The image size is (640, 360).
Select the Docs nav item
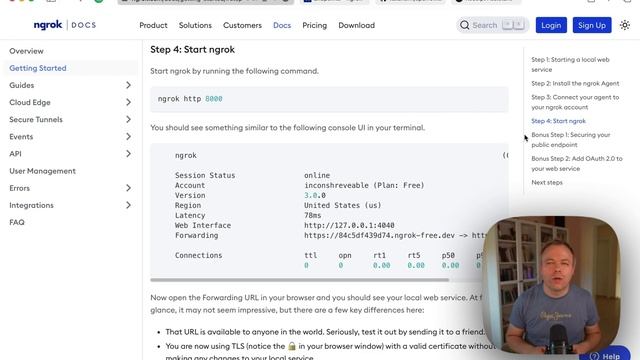[282, 25]
